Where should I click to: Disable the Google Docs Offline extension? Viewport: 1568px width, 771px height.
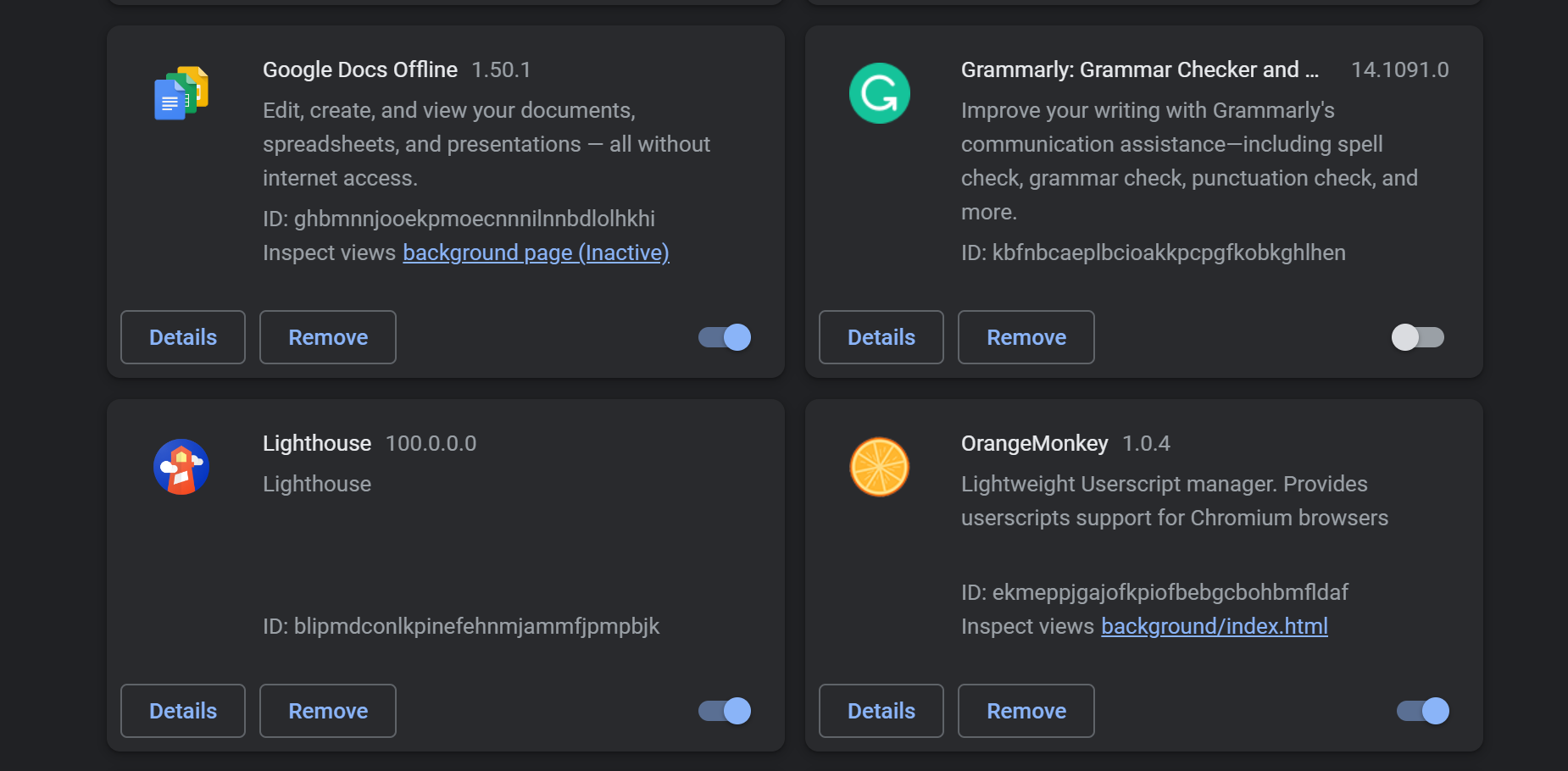[x=724, y=337]
